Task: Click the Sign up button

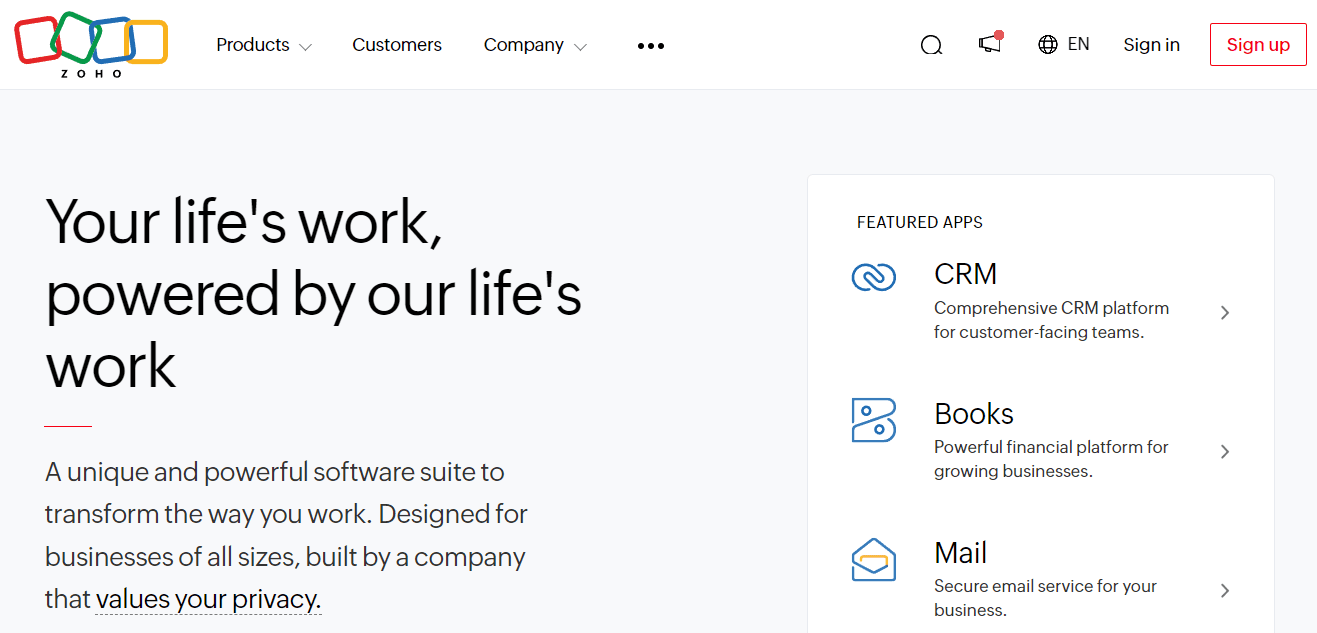Action: tap(1257, 44)
